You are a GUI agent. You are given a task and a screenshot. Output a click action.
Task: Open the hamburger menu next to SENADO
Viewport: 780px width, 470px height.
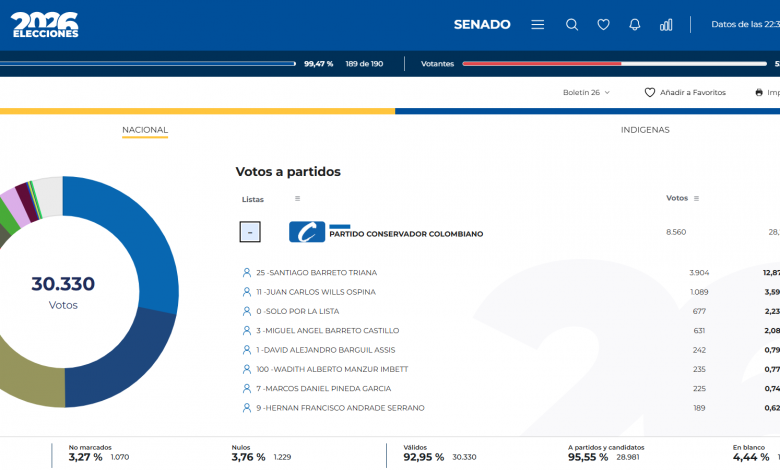coord(538,25)
